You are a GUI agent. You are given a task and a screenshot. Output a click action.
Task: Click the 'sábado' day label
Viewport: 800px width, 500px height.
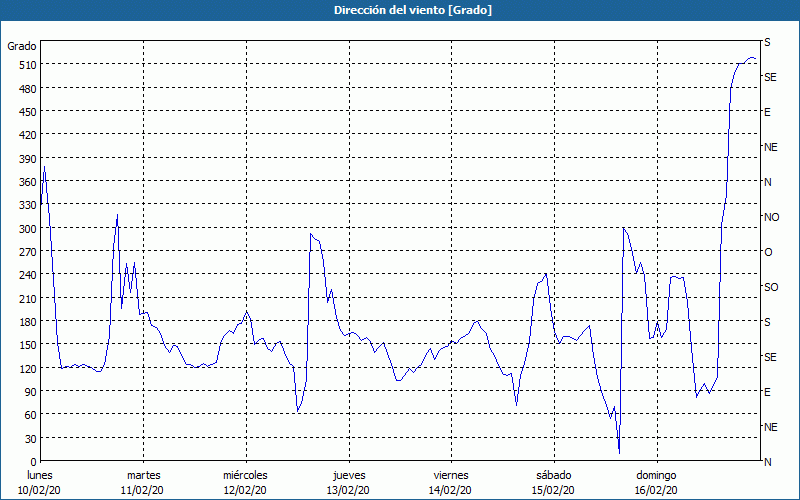pyautogui.click(x=554, y=475)
